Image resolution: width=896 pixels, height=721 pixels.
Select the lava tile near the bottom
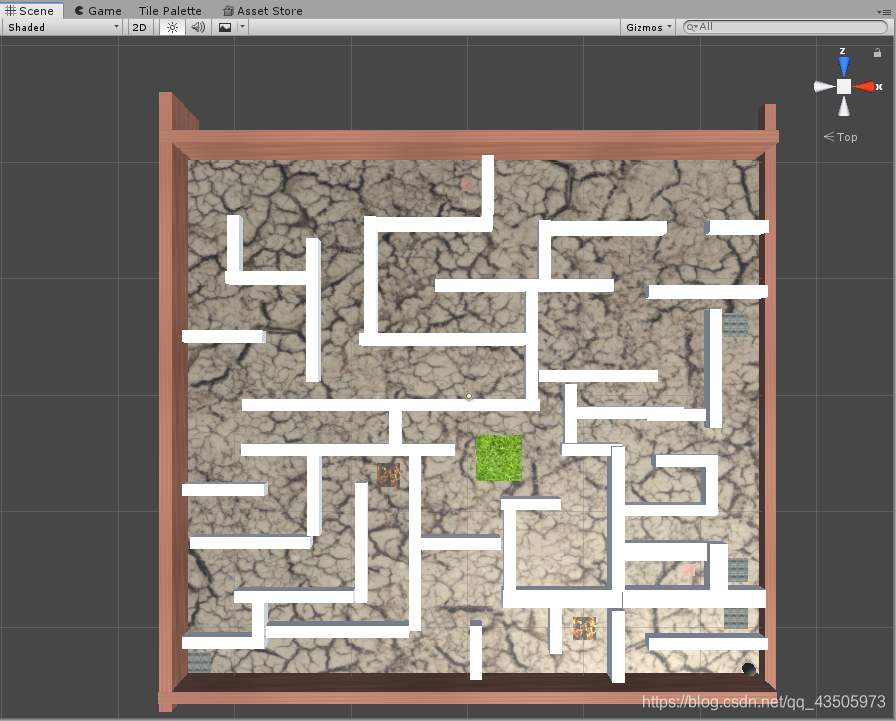[584, 628]
